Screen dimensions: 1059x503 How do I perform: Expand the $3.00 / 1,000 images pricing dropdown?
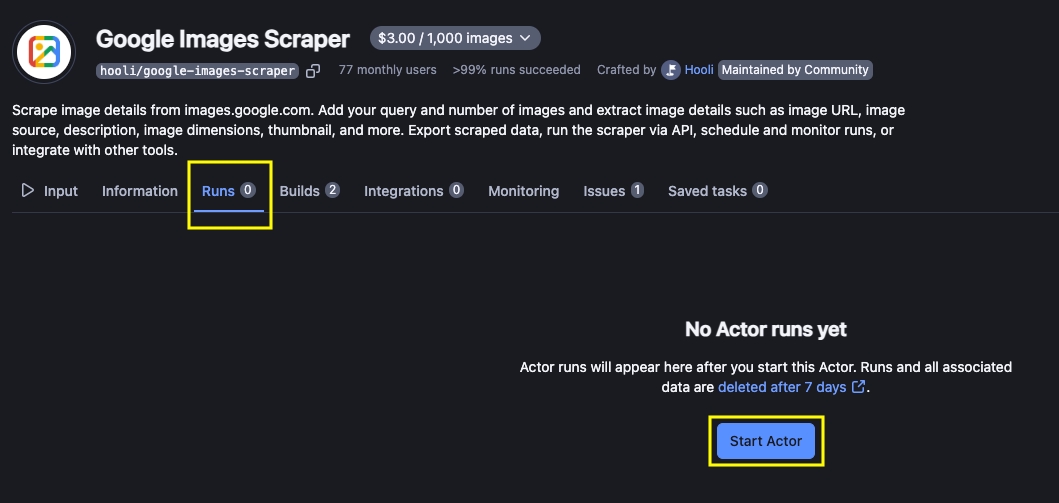[x=455, y=38]
